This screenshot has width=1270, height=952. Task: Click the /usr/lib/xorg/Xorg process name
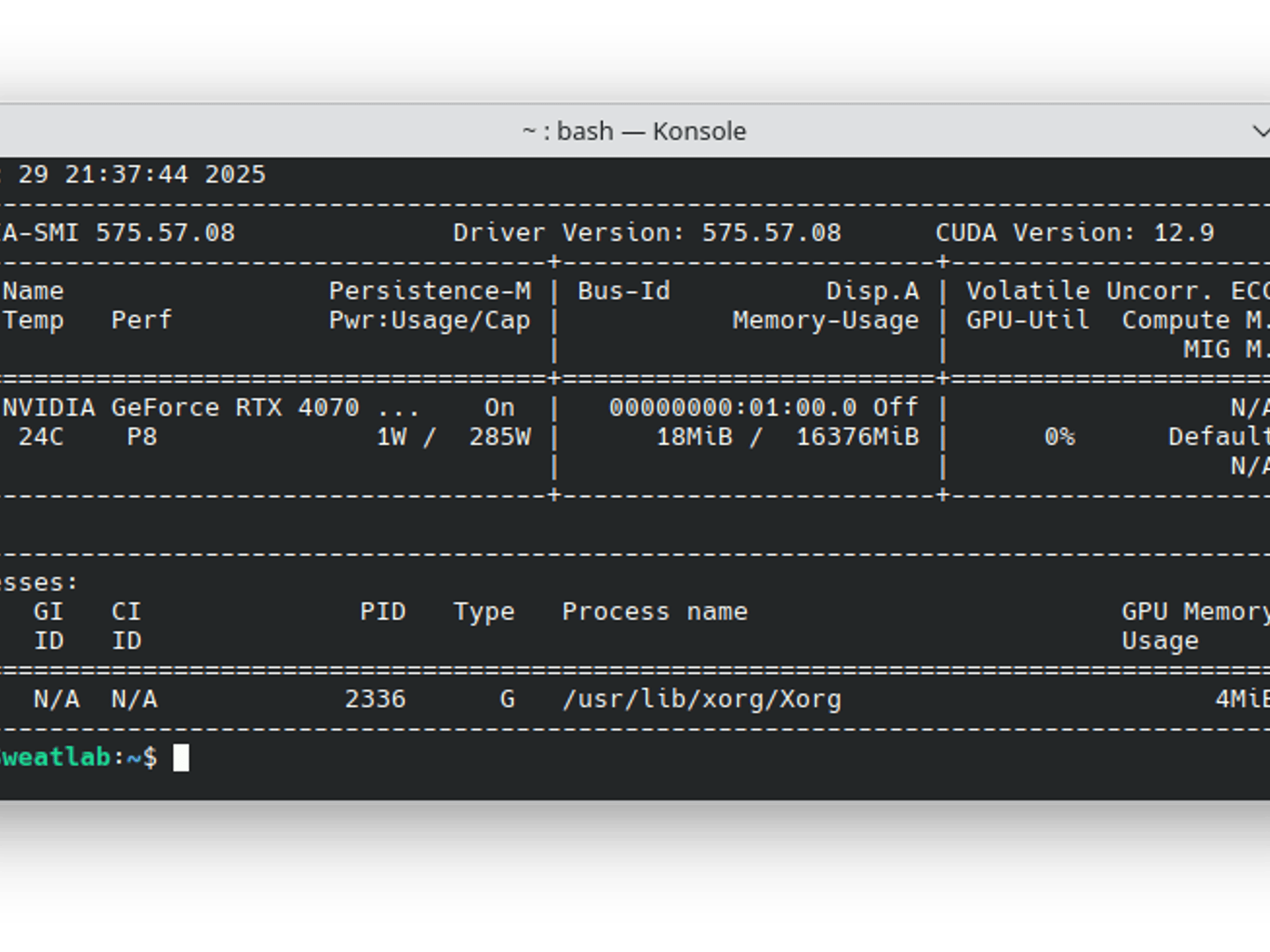coord(702,700)
